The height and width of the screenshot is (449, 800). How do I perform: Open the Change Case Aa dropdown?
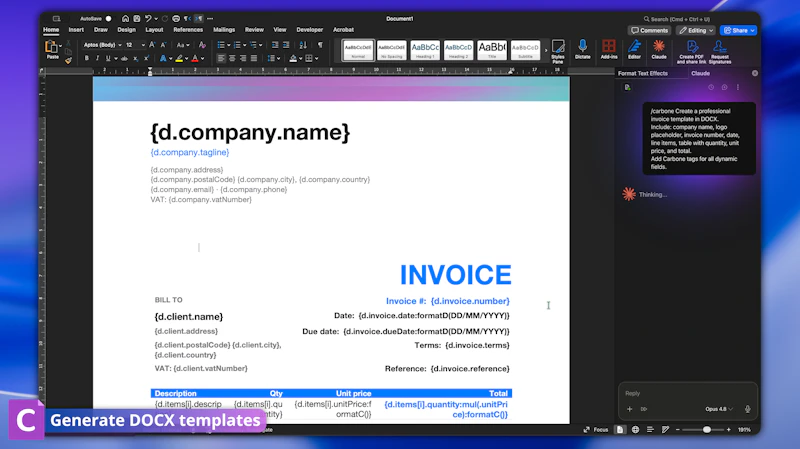coord(183,45)
